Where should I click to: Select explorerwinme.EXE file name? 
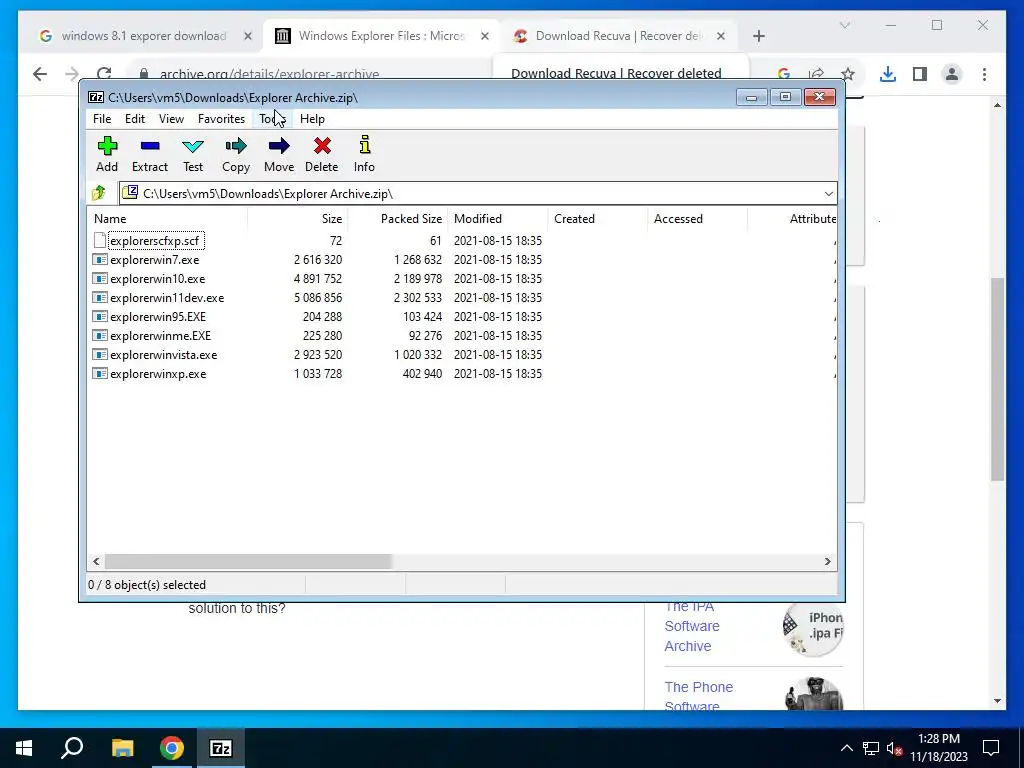pos(160,336)
